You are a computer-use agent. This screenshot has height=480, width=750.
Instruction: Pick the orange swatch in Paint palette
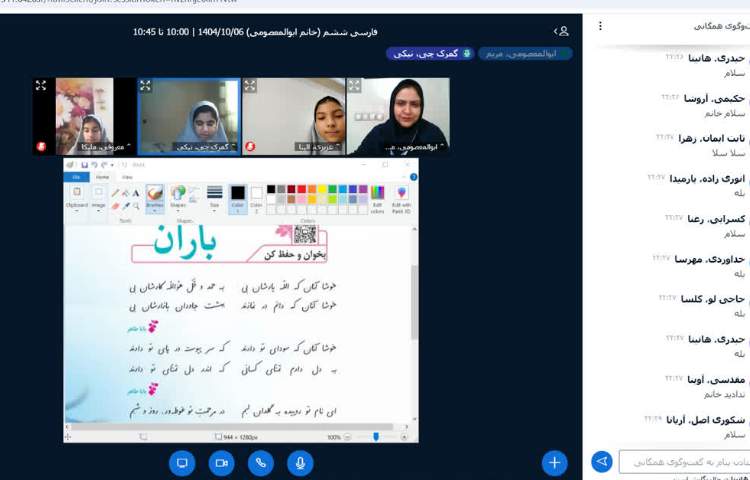[312, 189]
